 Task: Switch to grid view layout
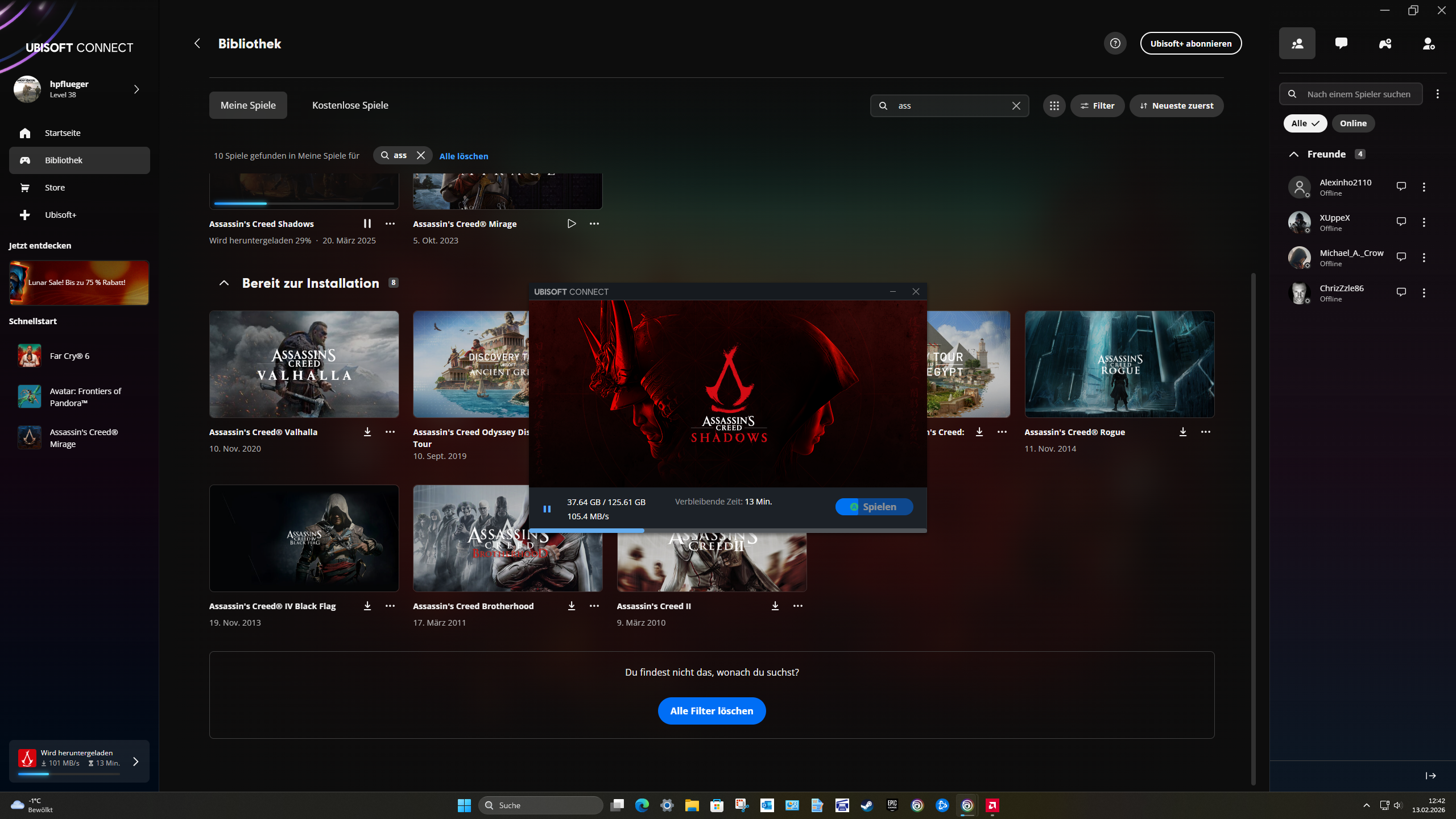tap(1054, 105)
